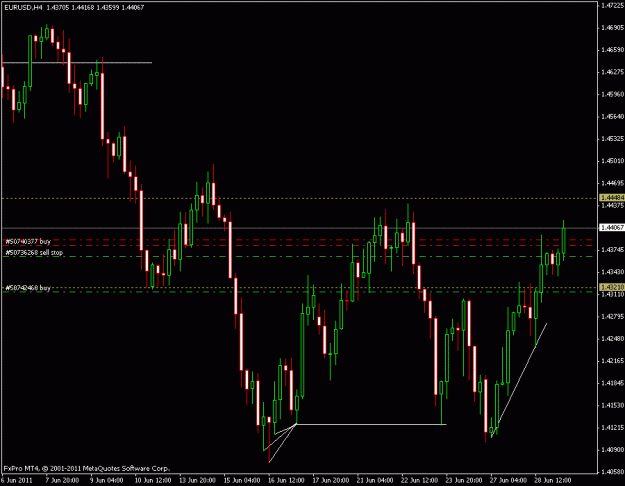Click price scale value 1.45960

[612, 94]
